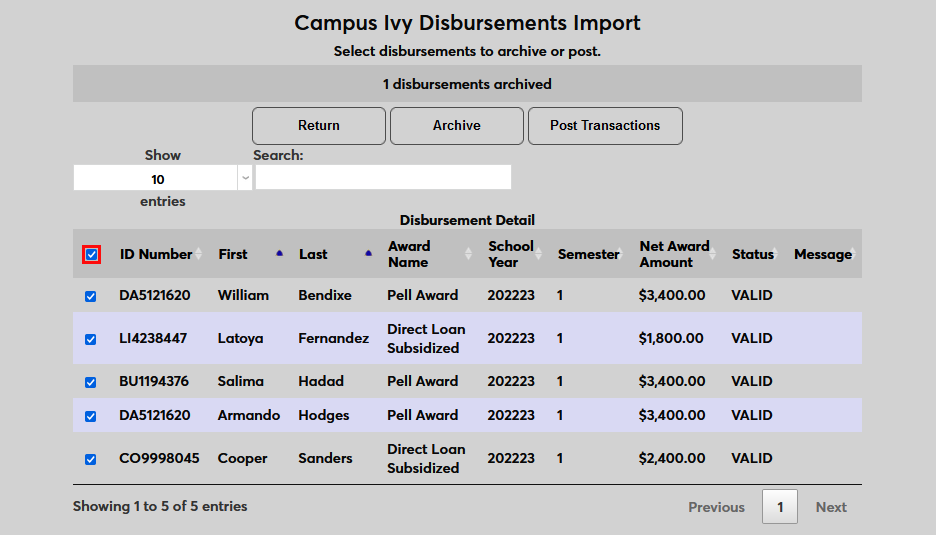Click the Previous page link
The width and height of the screenshot is (936, 535).
(x=716, y=507)
